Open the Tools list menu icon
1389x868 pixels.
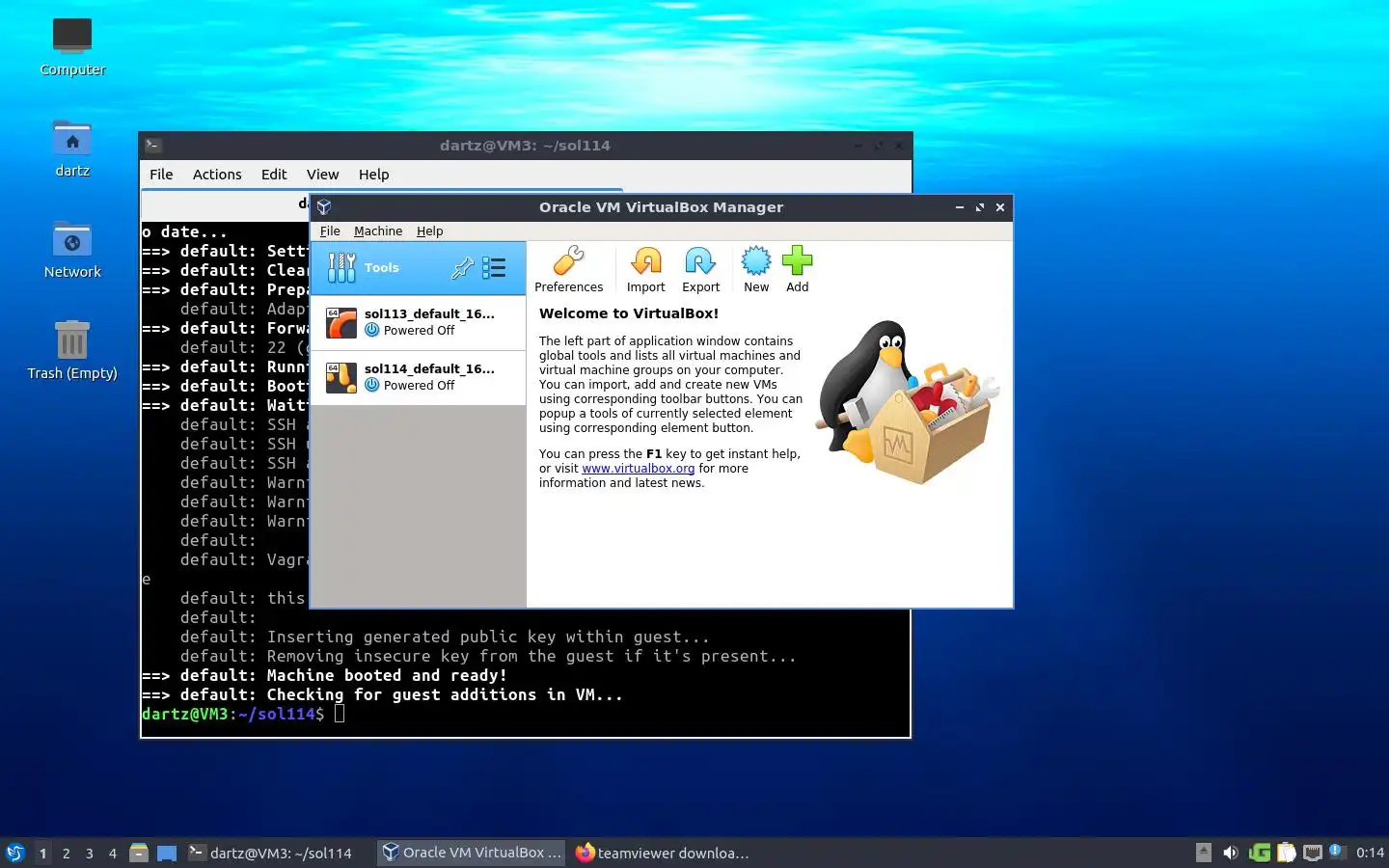494,268
